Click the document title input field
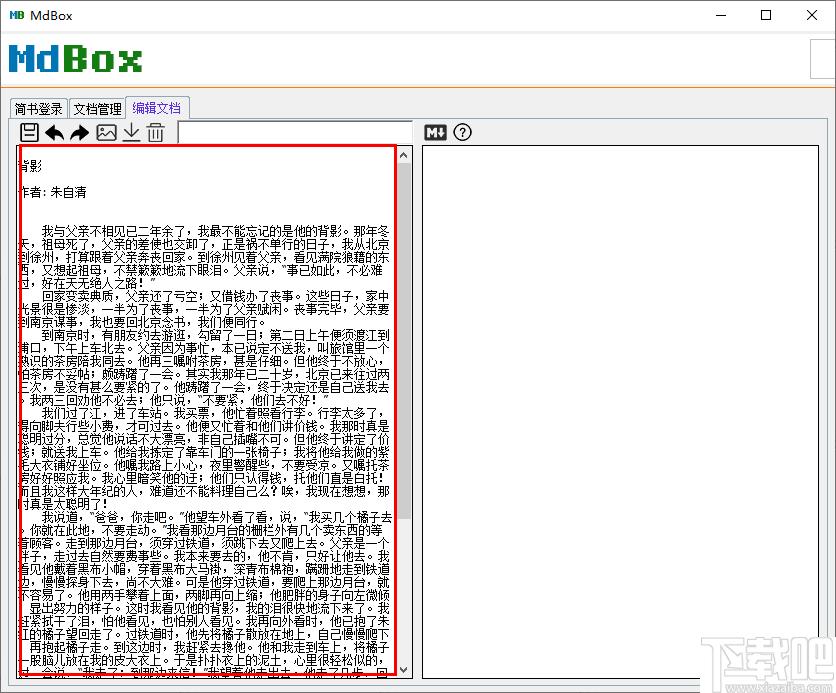This screenshot has width=836, height=693. coord(295,133)
